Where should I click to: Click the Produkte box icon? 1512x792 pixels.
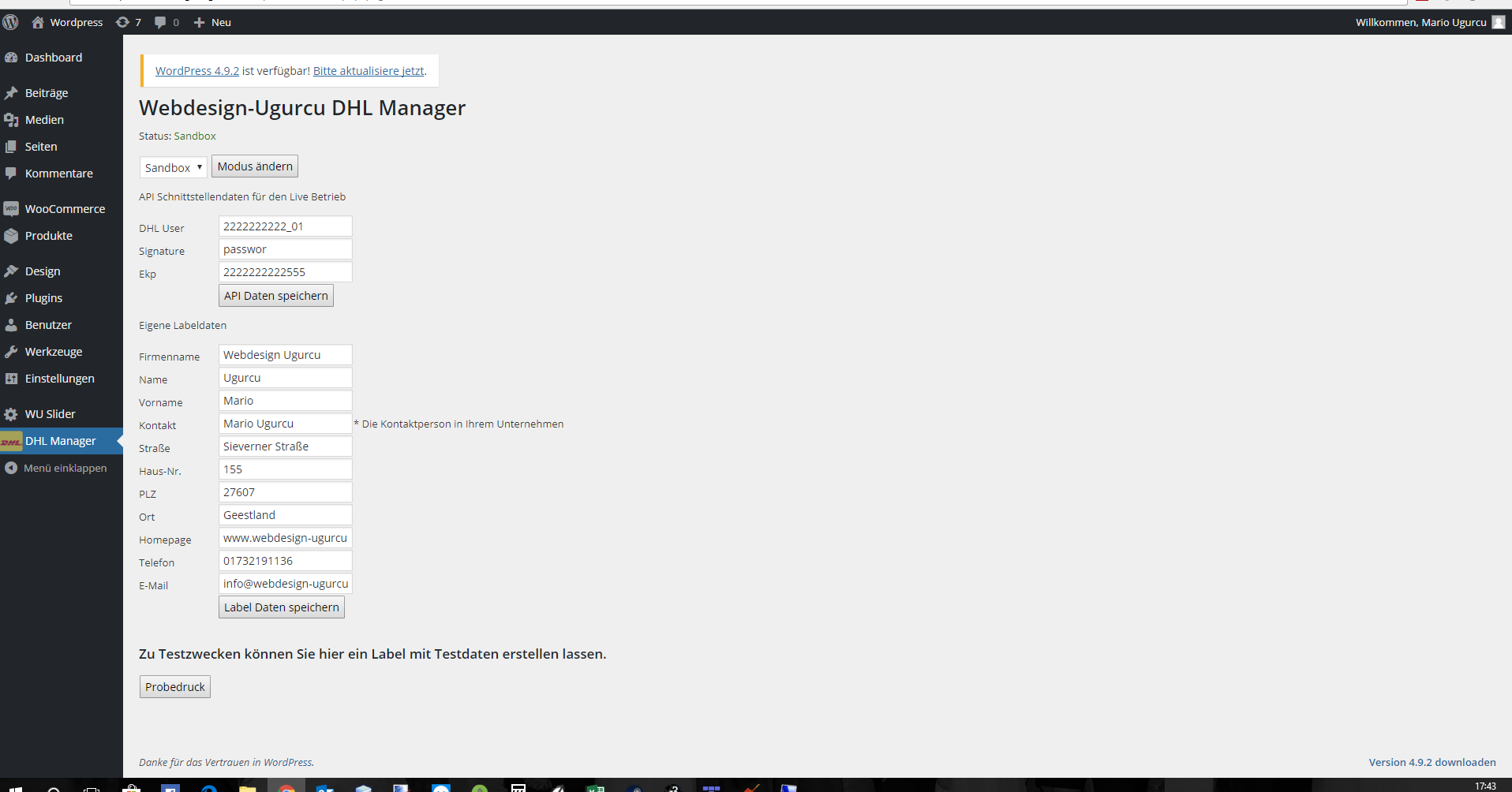pos(11,236)
